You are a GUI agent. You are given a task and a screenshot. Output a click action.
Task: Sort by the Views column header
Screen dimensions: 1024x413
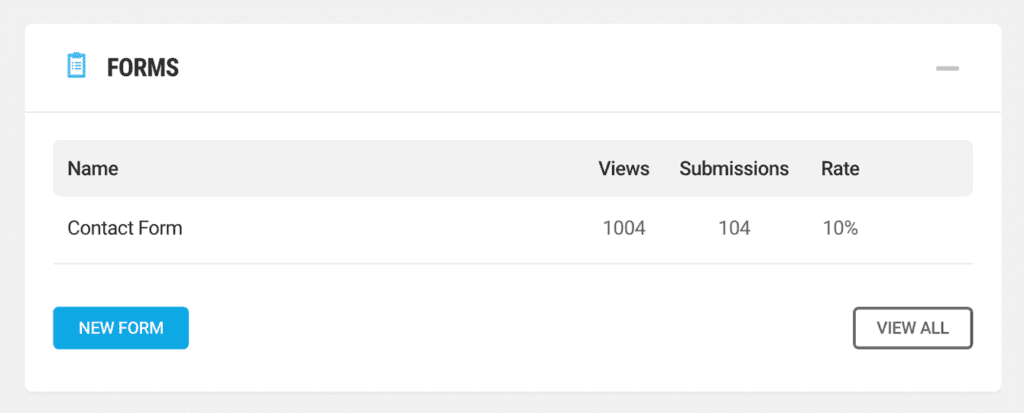point(624,169)
